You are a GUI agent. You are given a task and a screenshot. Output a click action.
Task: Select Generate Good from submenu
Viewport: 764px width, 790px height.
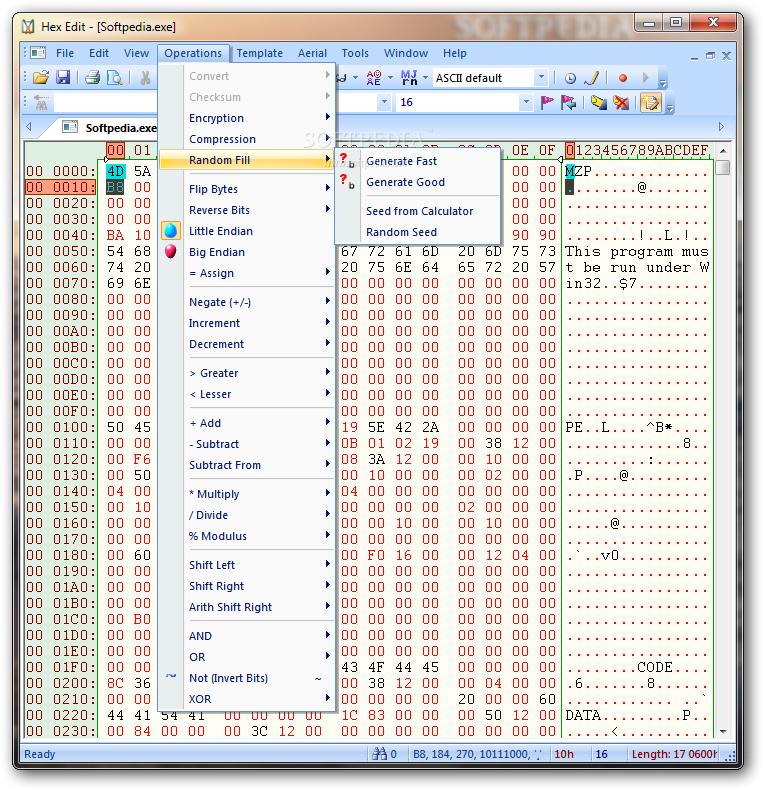(418, 182)
